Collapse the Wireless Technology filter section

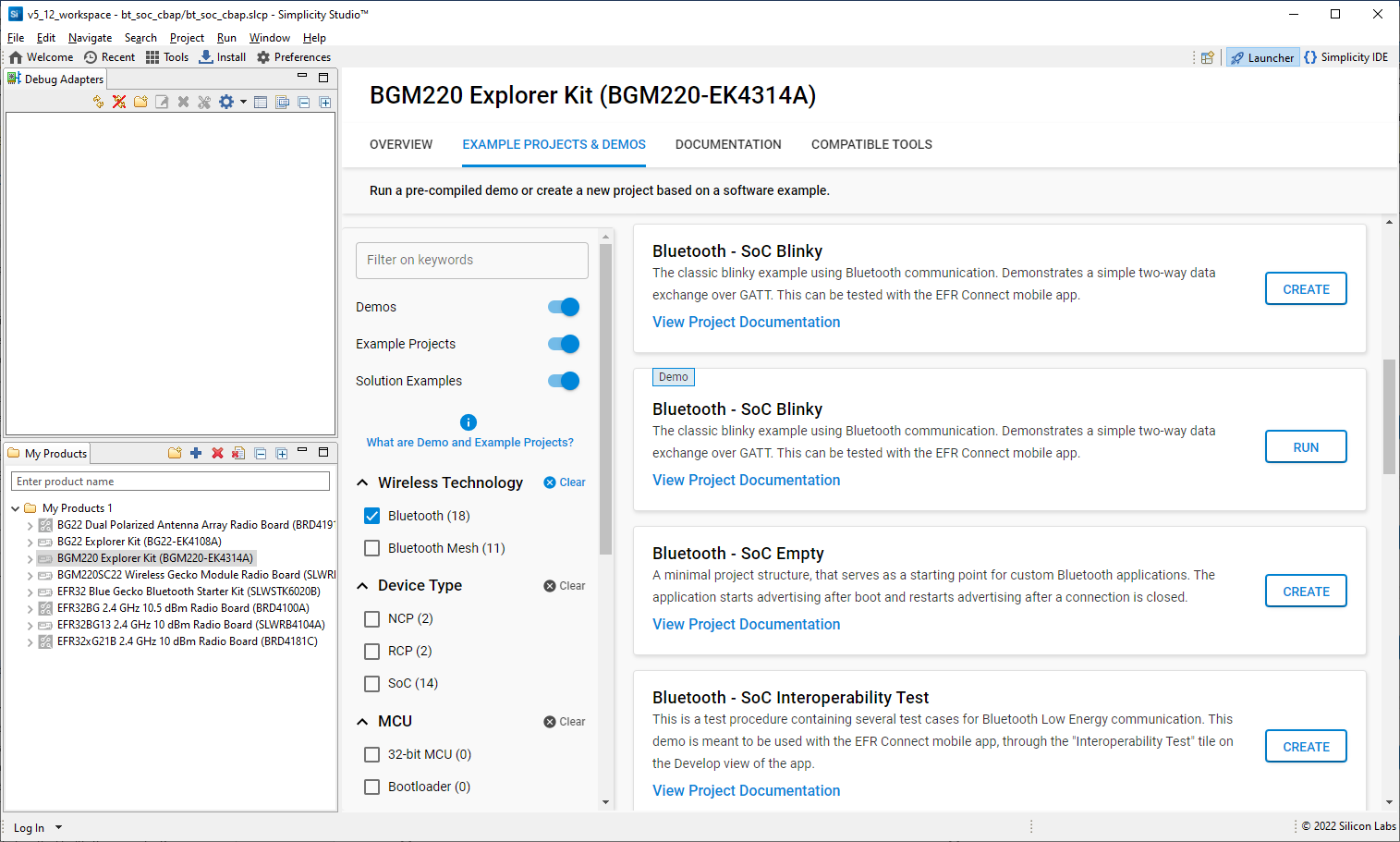point(361,482)
